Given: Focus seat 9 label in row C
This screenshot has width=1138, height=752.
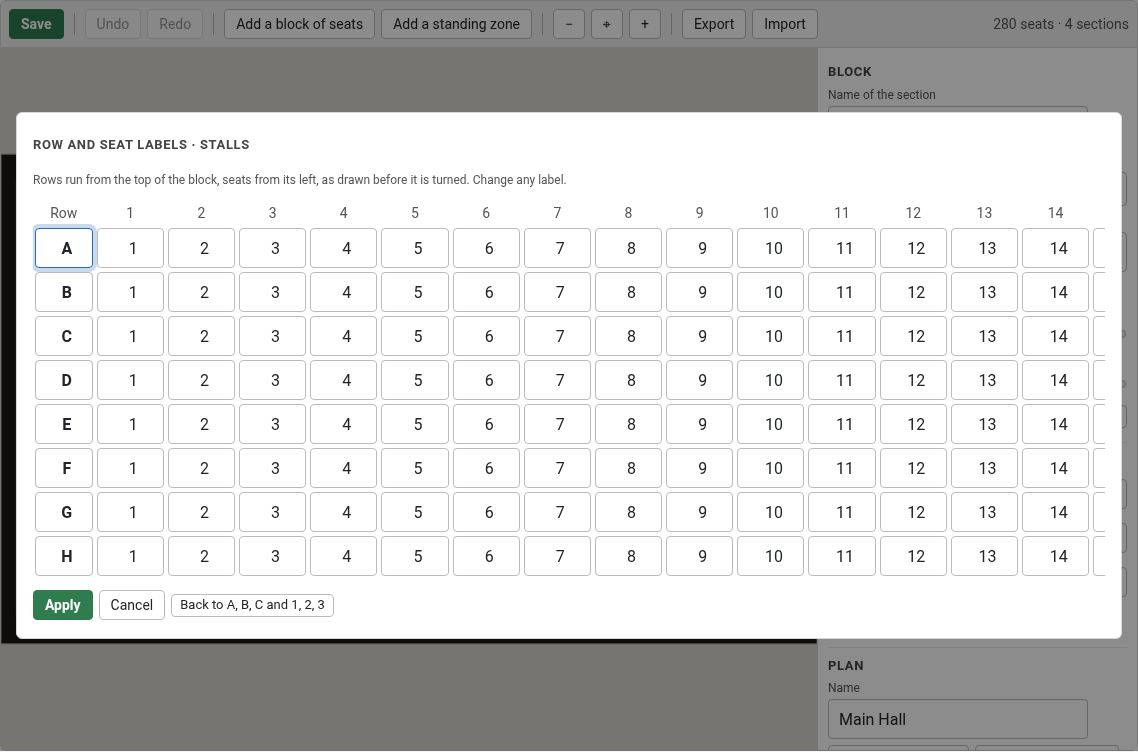Looking at the screenshot, I should (700, 336).
